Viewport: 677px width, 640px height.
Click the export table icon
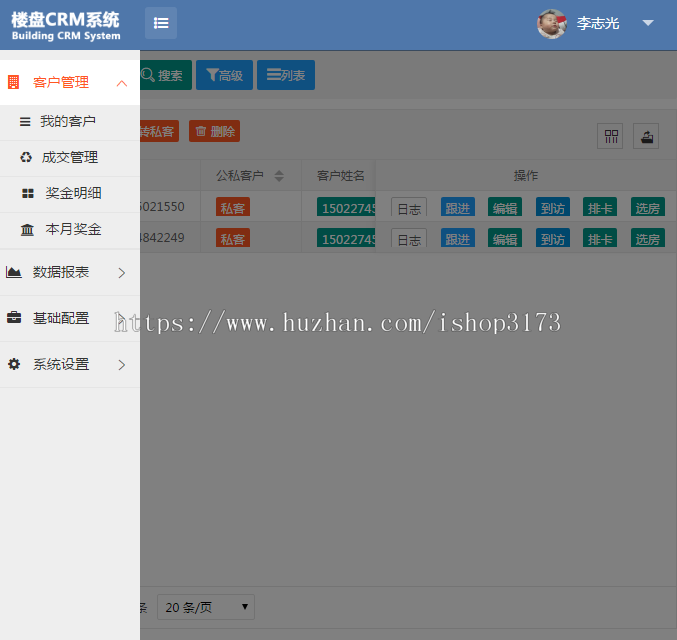(646, 137)
